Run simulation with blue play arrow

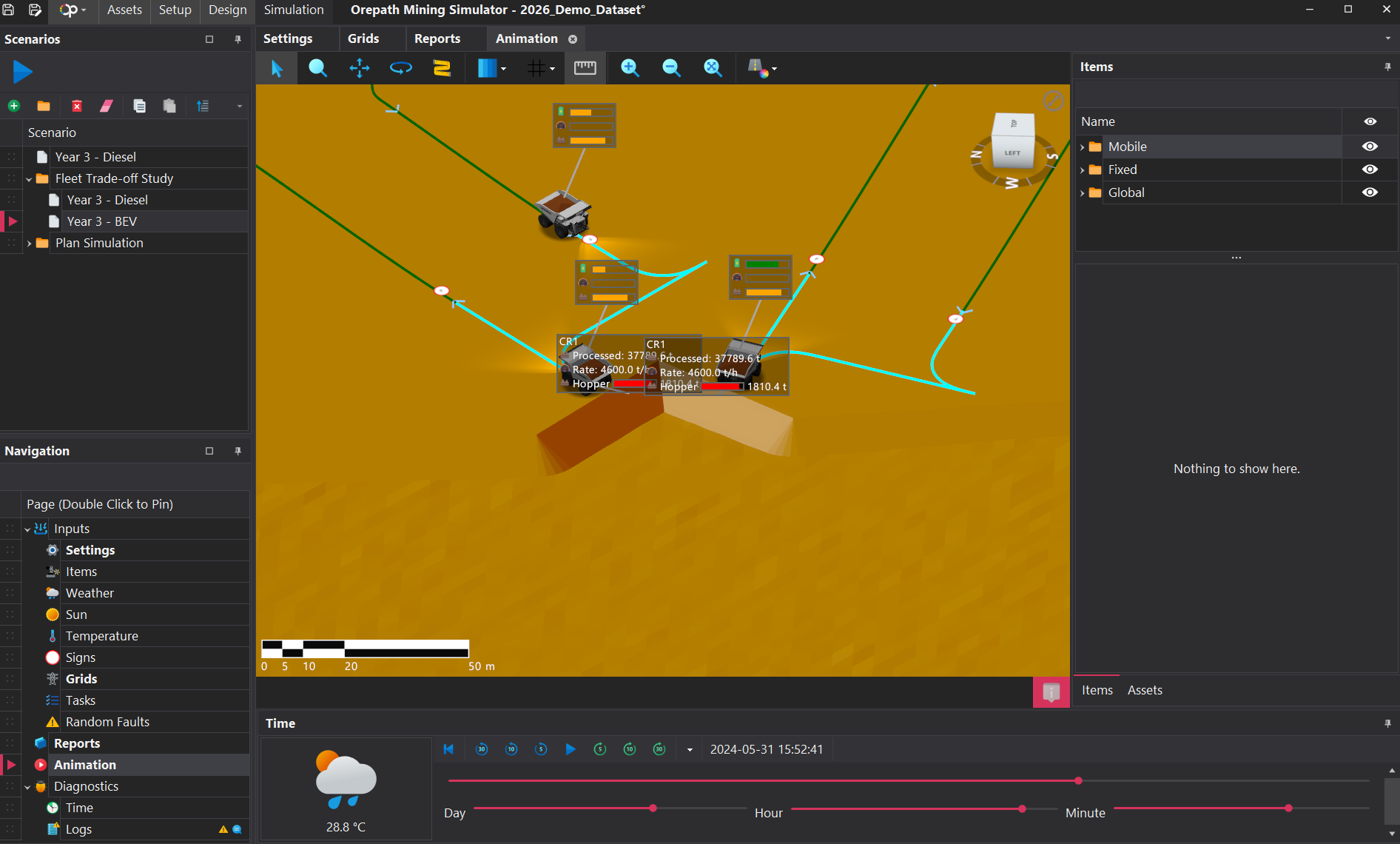[22, 72]
